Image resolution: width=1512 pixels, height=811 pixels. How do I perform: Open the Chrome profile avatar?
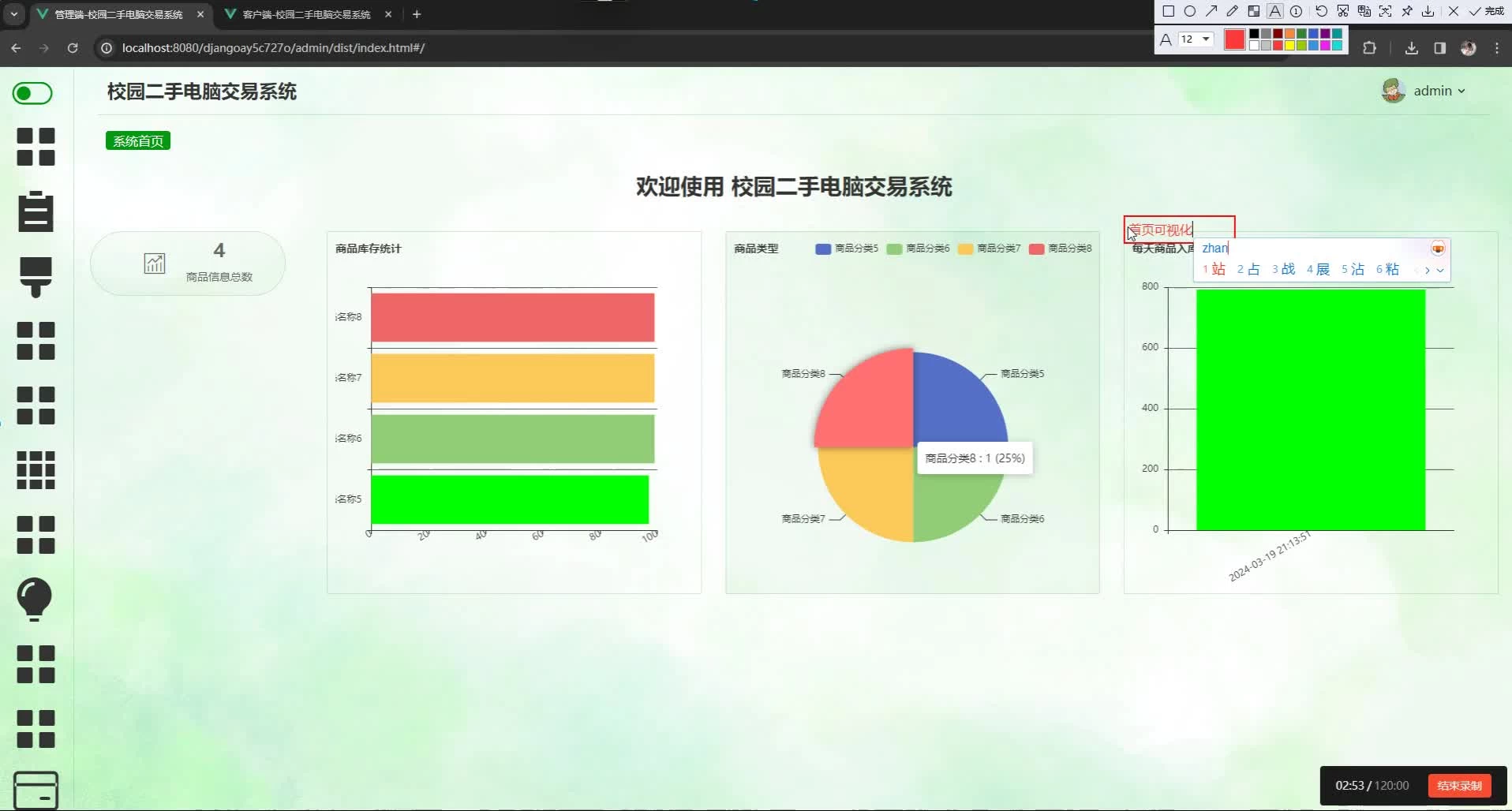(x=1469, y=48)
